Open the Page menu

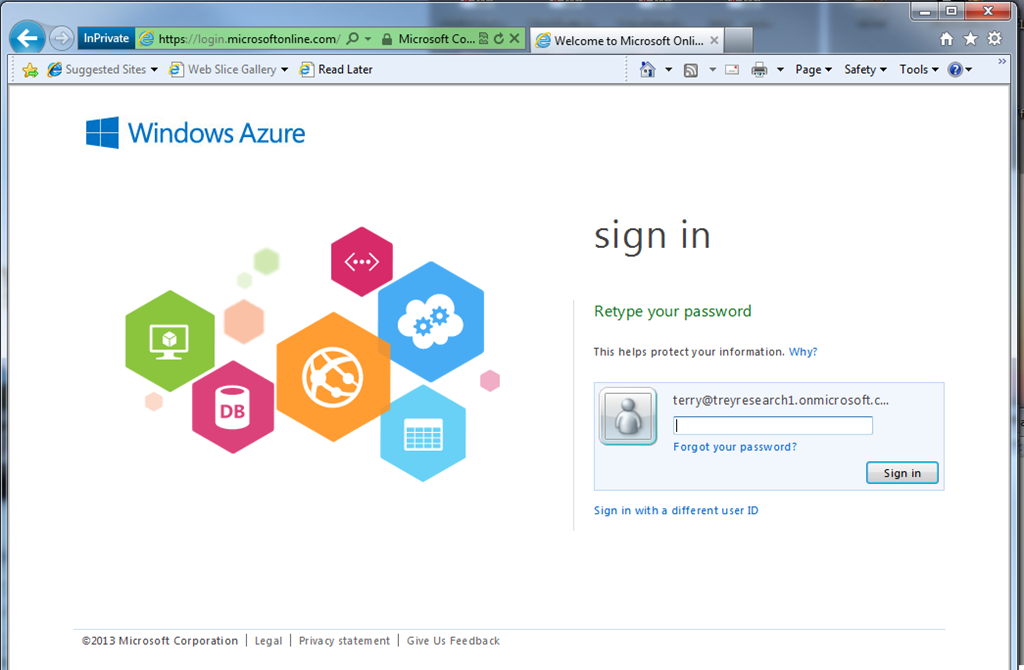(x=813, y=69)
